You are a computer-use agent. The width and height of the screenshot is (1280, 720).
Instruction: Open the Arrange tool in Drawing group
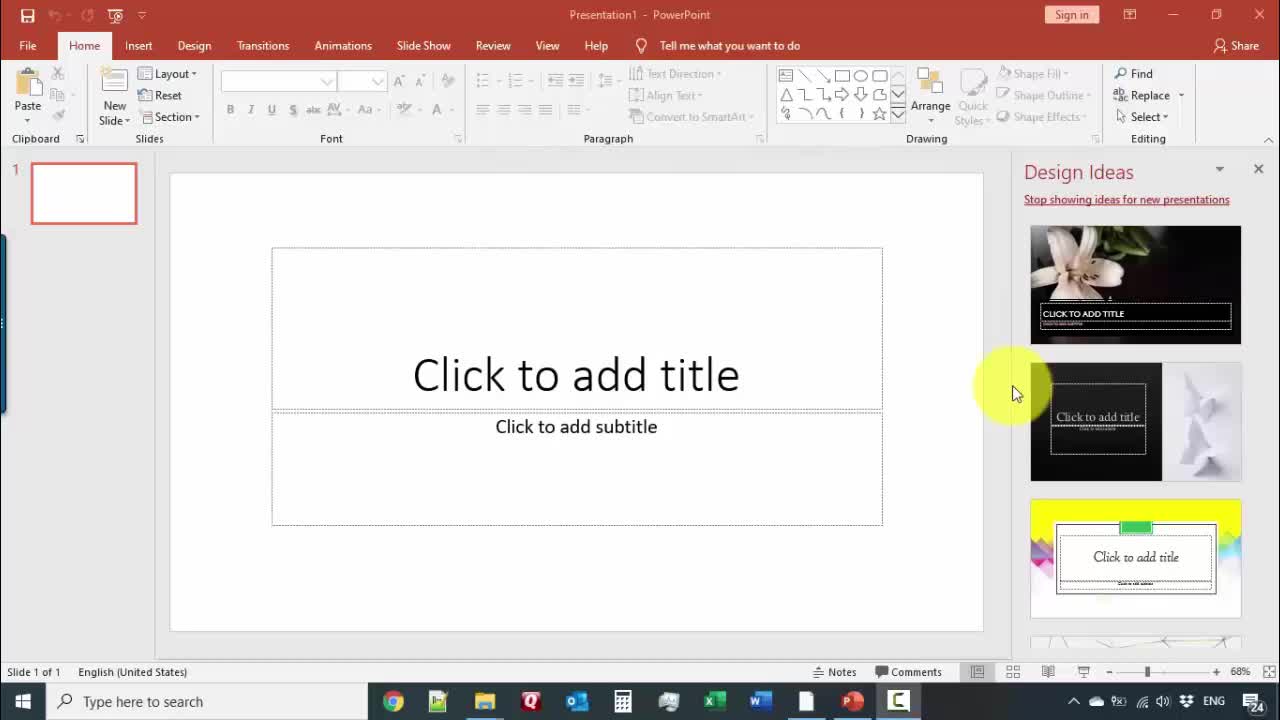tap(930, 94)
